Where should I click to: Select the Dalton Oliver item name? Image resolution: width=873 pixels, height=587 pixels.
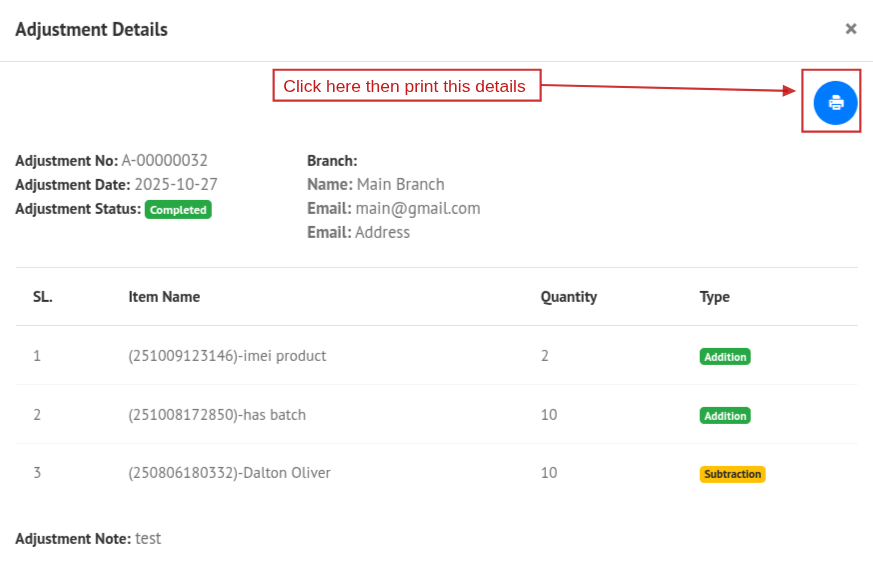coord(229,473)
